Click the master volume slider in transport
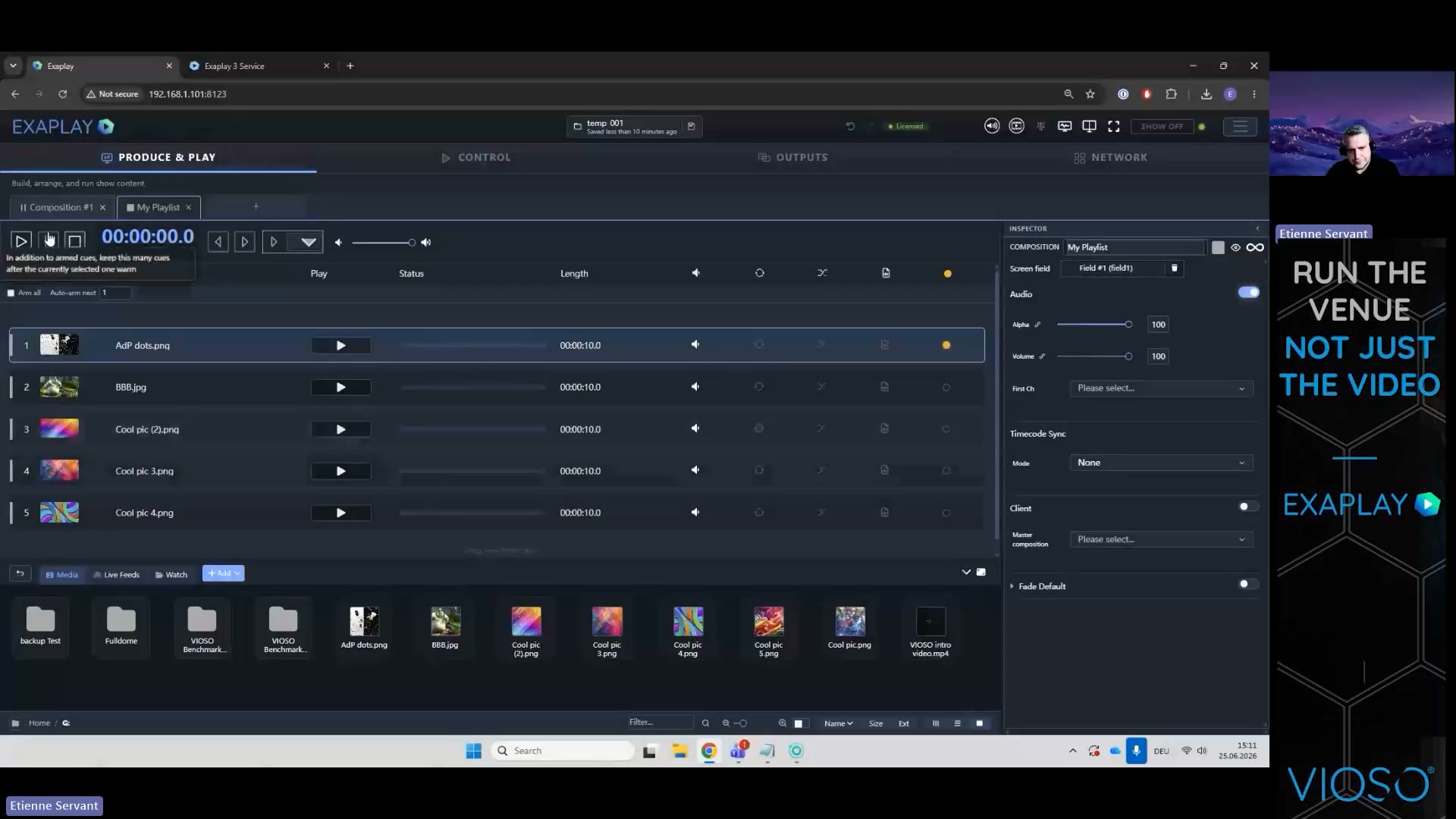This screenshot has height=819, width=1456. click(x=384, y=243)
